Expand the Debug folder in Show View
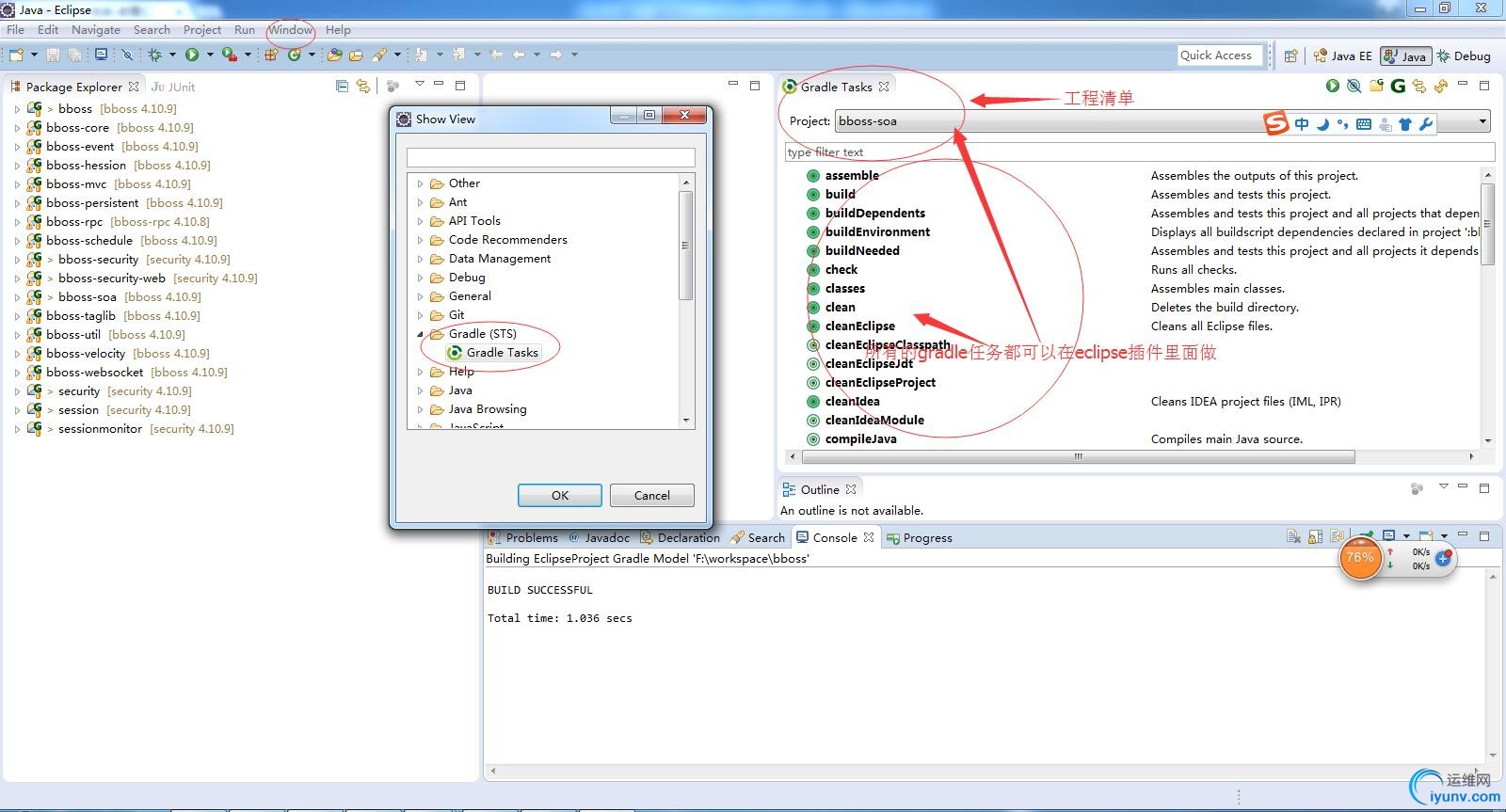The width and height of the screenshot is (1506, 812). tap(420, 278)
